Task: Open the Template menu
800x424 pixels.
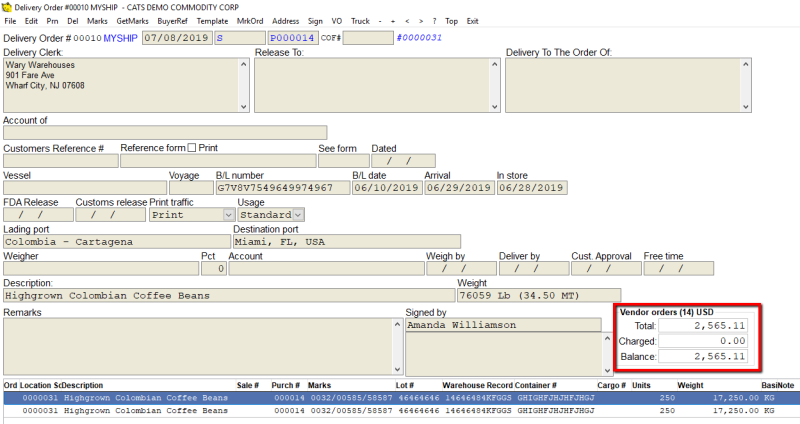Action: coord(212,21)
